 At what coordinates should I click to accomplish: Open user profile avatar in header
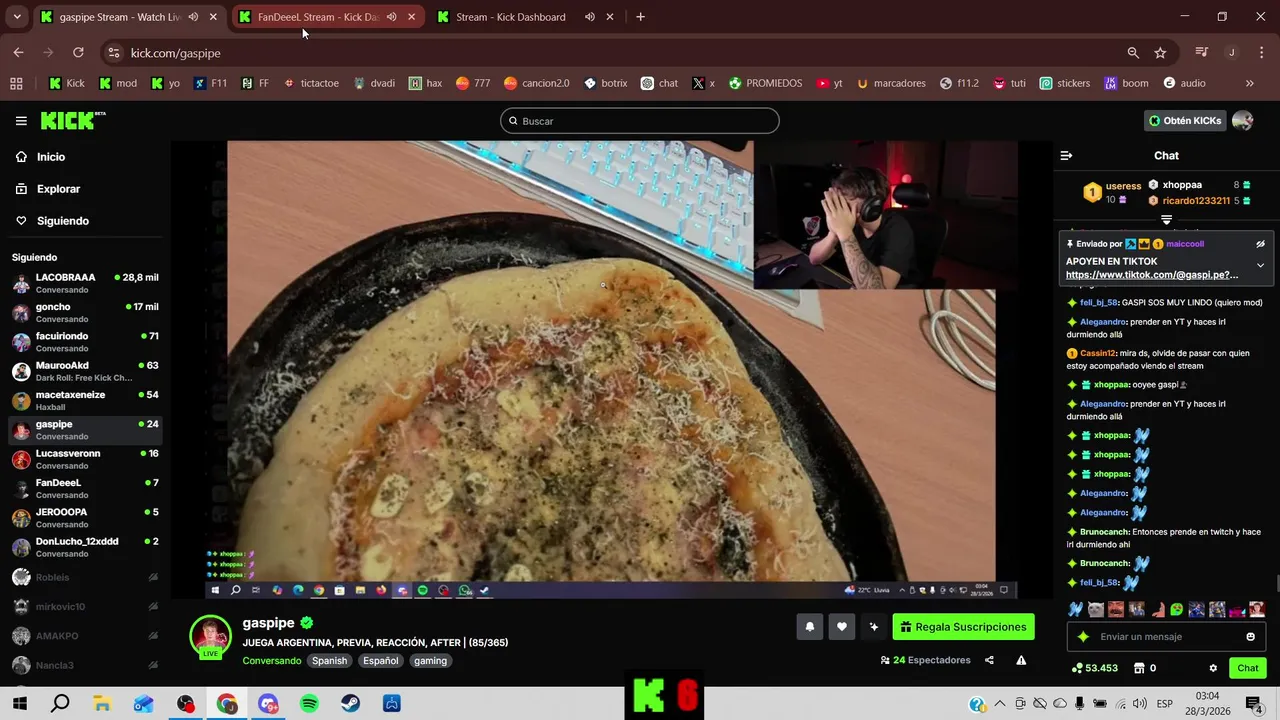click(x=1243, y=121)
